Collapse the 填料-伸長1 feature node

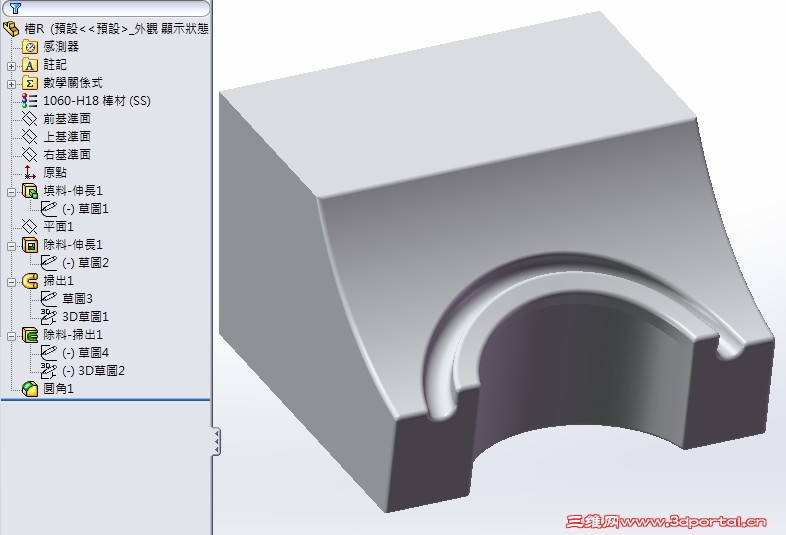pyautogui.click(x=11, y=192)
